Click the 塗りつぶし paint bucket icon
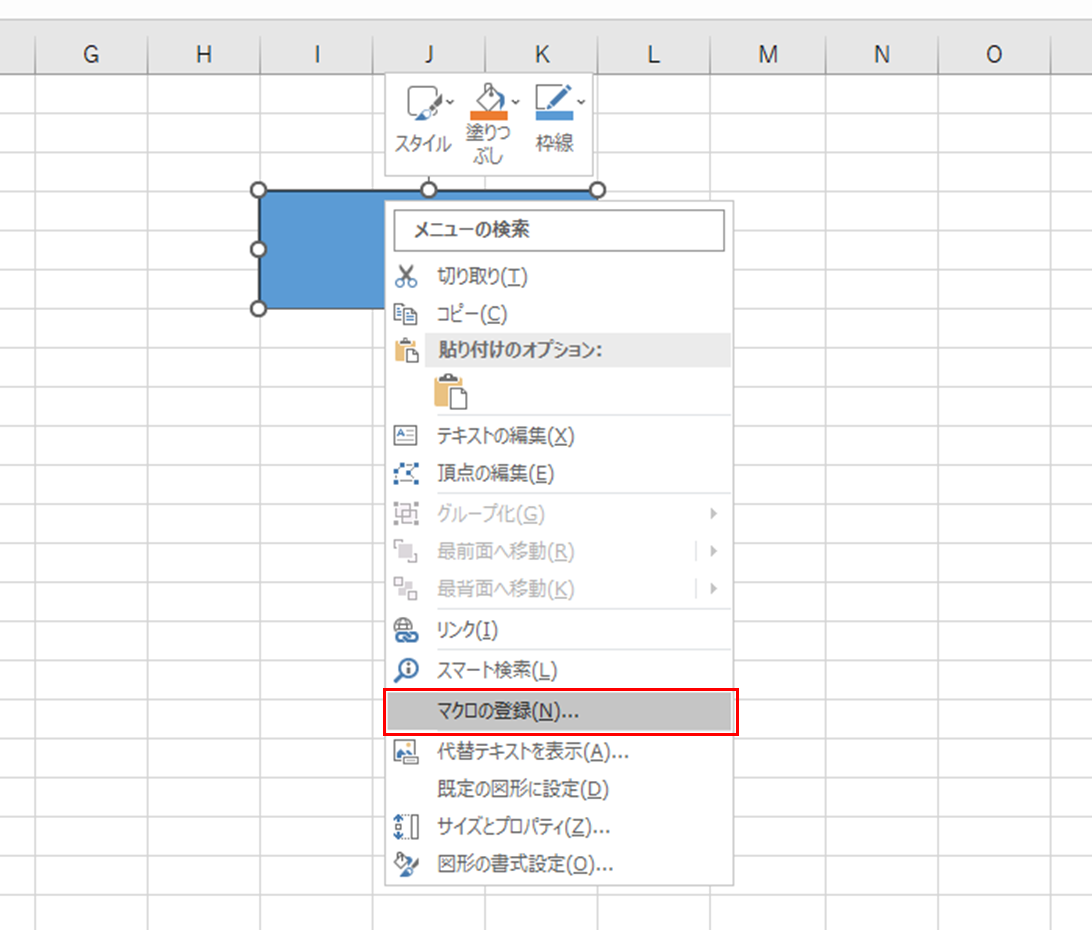1092x930 pixels. (x=489, y=98)
